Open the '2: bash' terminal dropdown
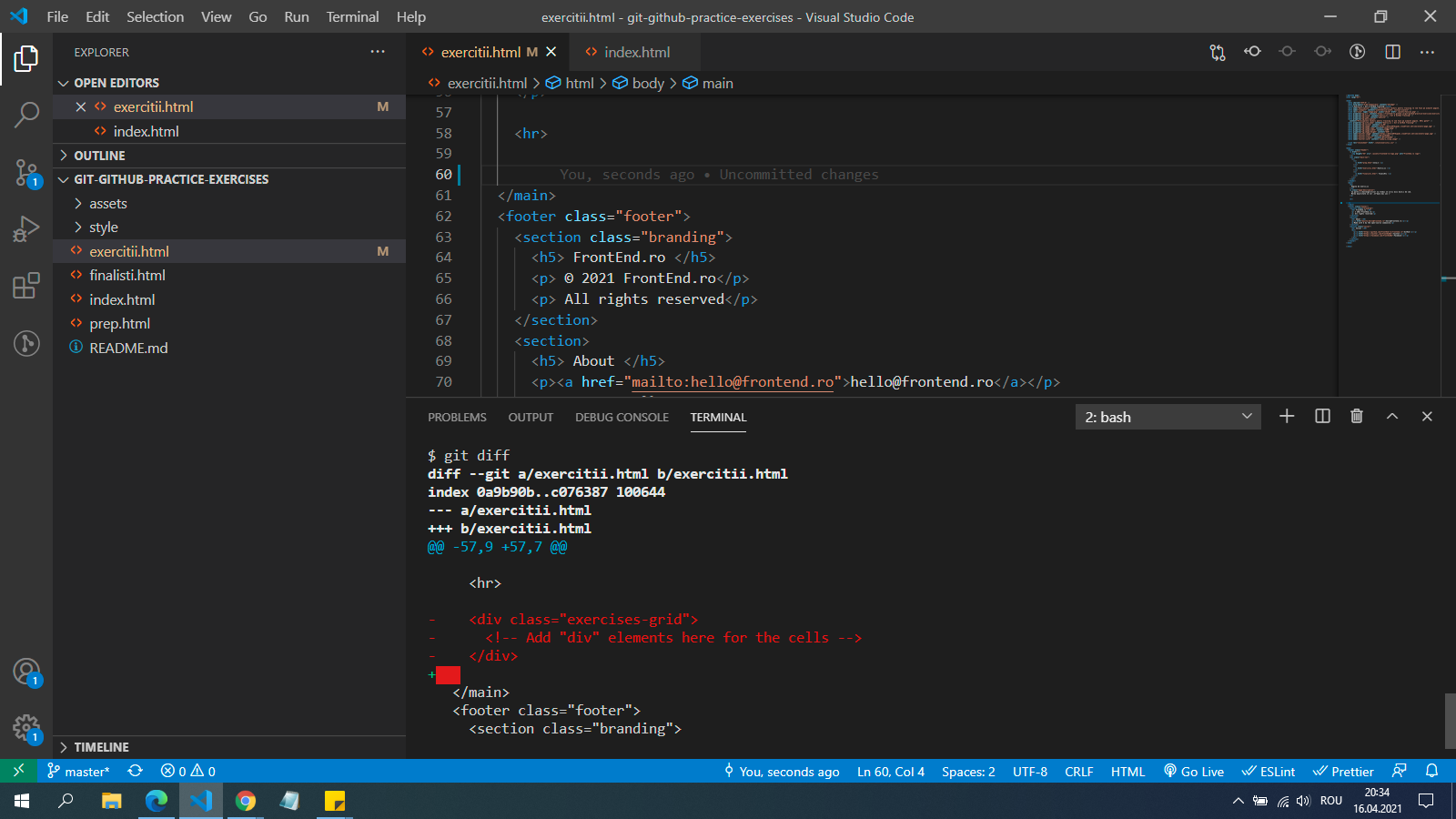 click(x=1168, y=417)
